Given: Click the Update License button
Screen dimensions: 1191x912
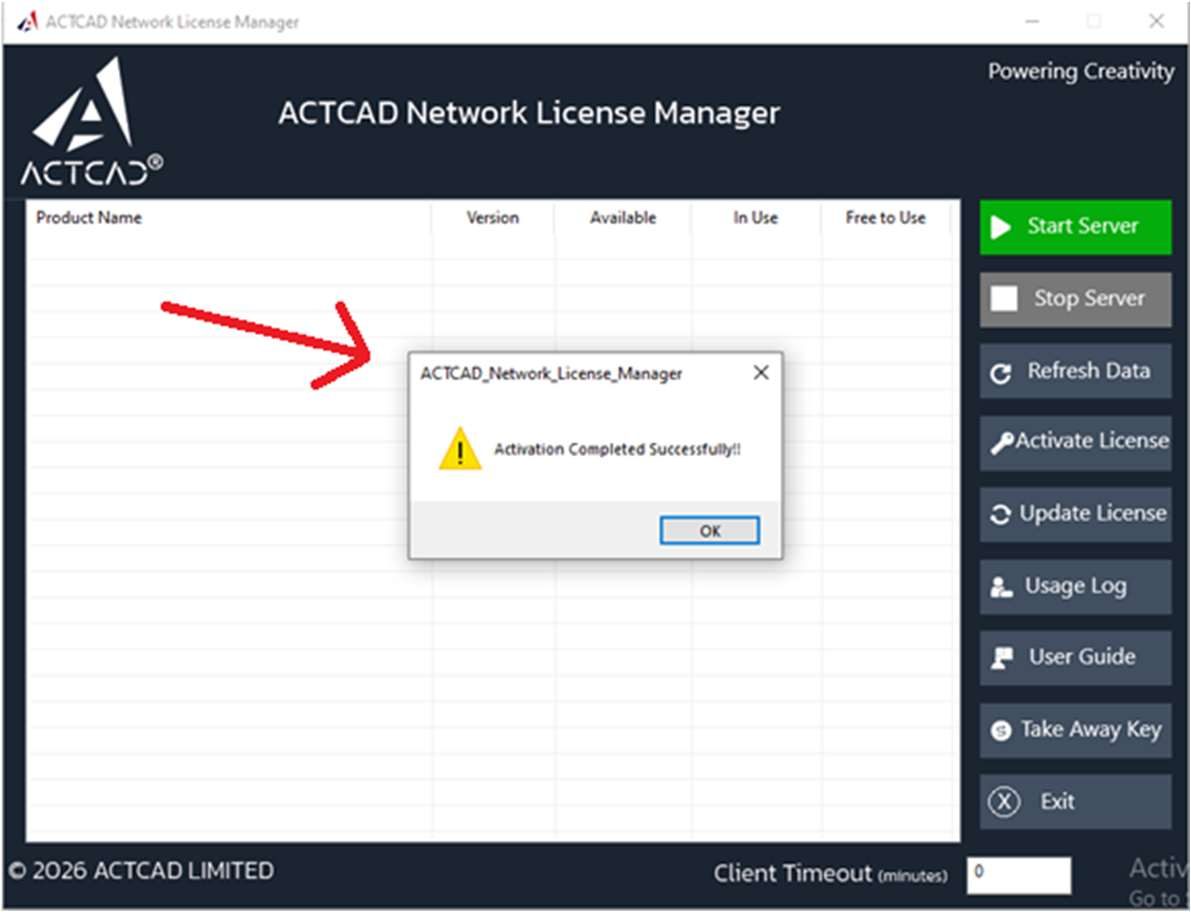Looking at the screenshot, I should point(1076,515).
